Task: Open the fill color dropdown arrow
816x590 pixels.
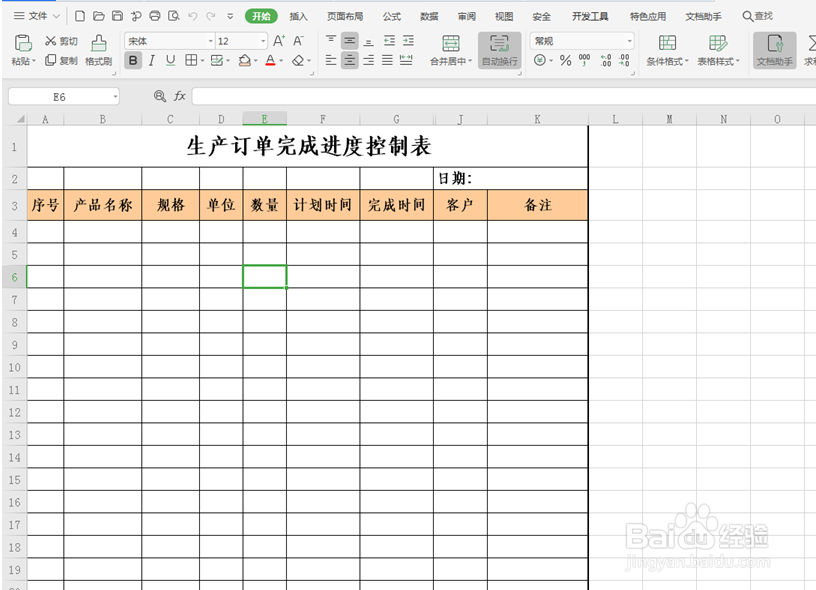Action: [x=256, y=61]
